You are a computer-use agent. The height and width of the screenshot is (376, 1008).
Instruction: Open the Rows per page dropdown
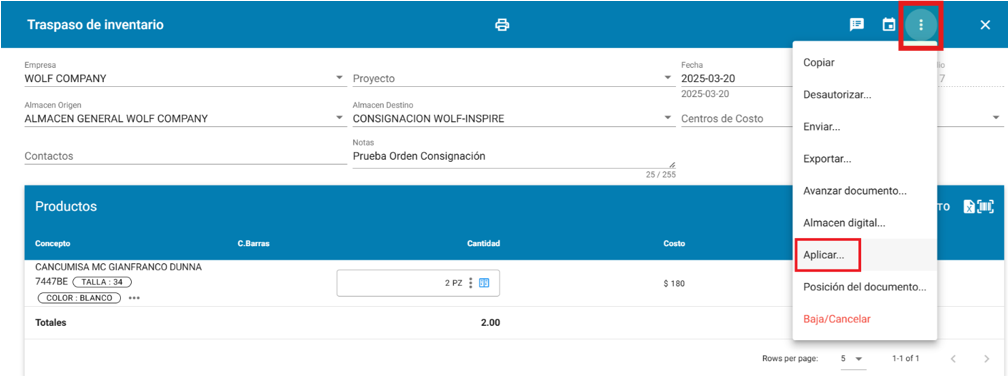(853, 358)
